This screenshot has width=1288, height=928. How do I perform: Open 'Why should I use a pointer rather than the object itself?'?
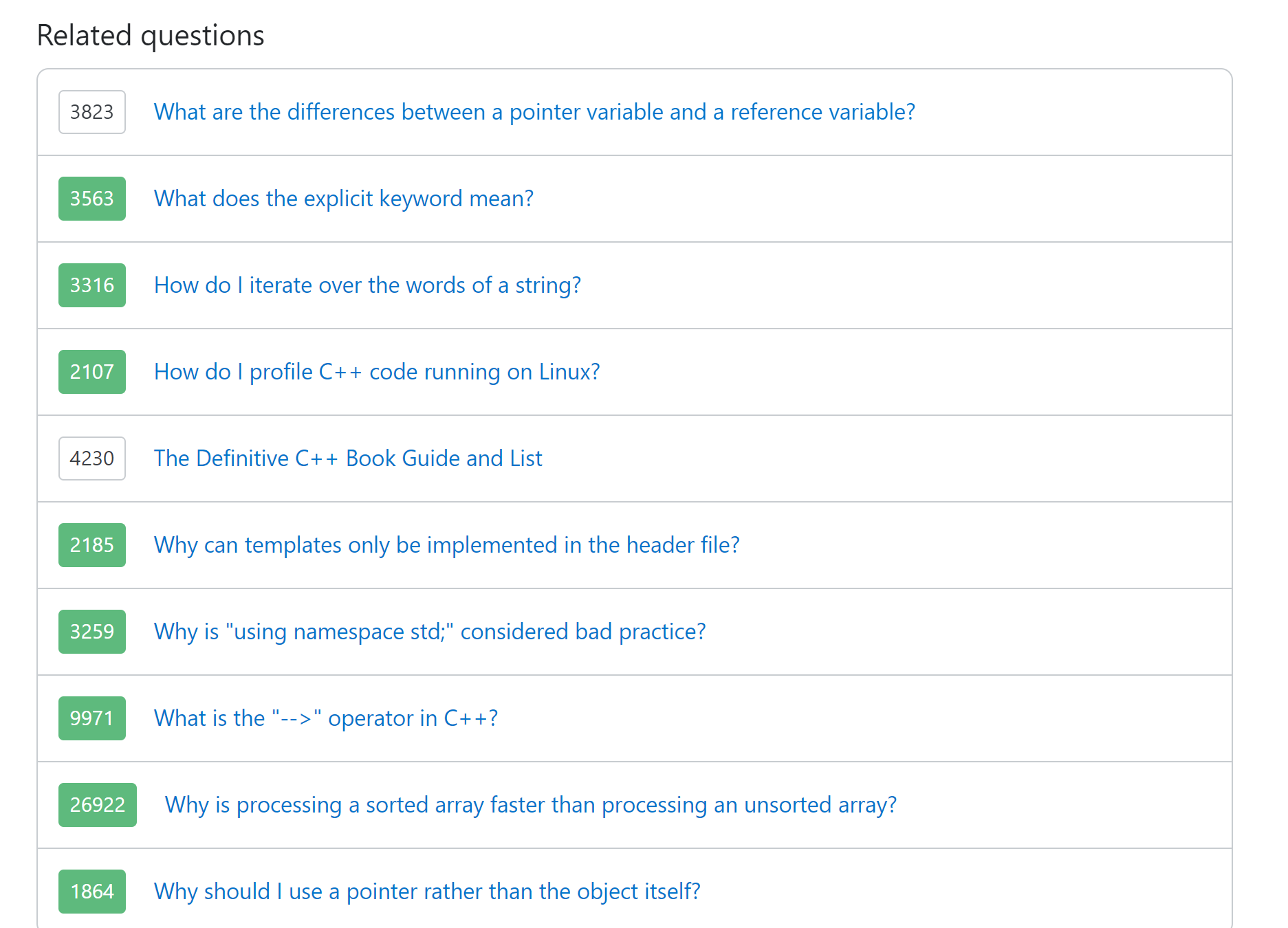[427, 892]
